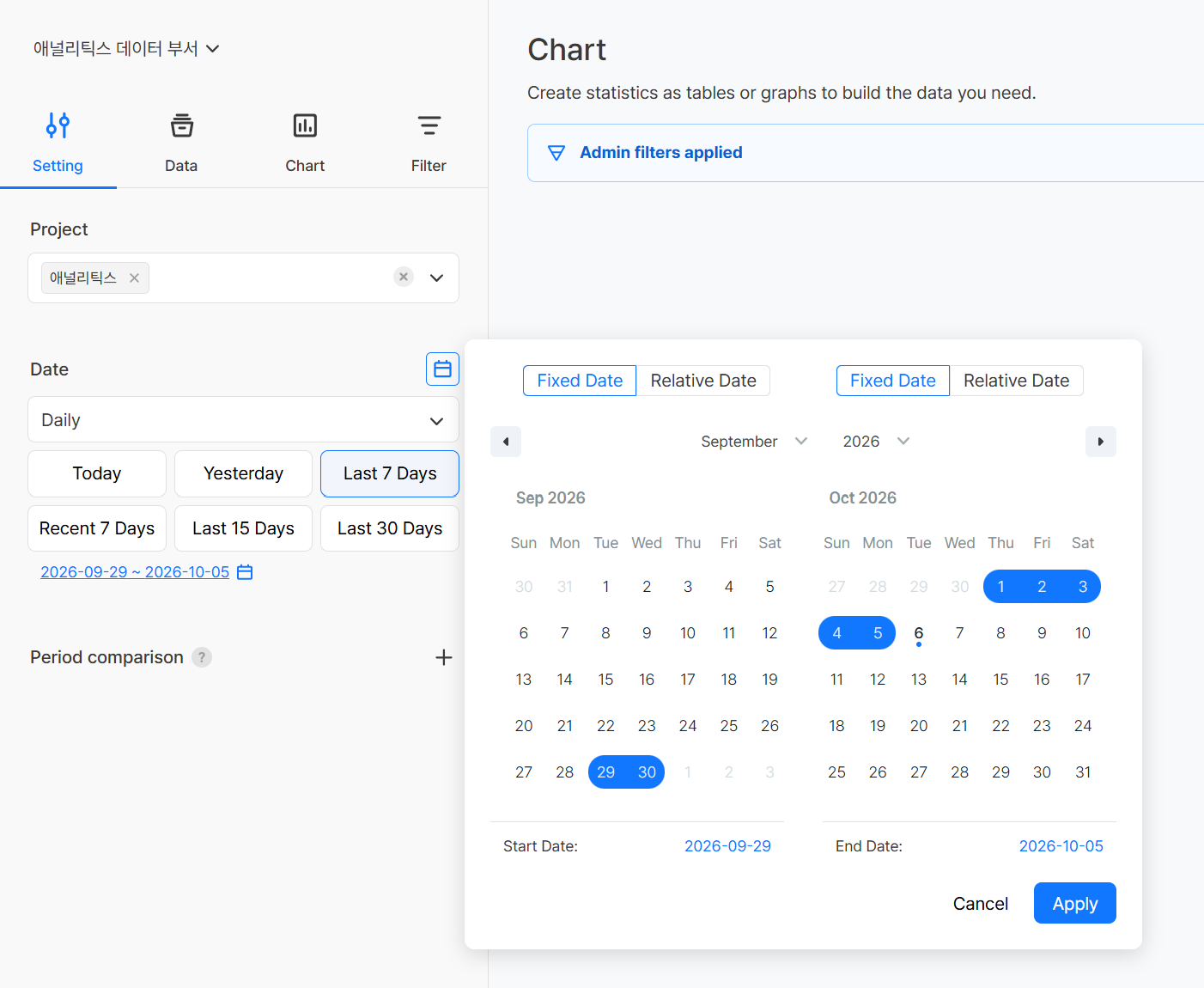Expand the Project selection dropdown arrow
Screen dimensions: 1204x988
[x=436, y=277]
